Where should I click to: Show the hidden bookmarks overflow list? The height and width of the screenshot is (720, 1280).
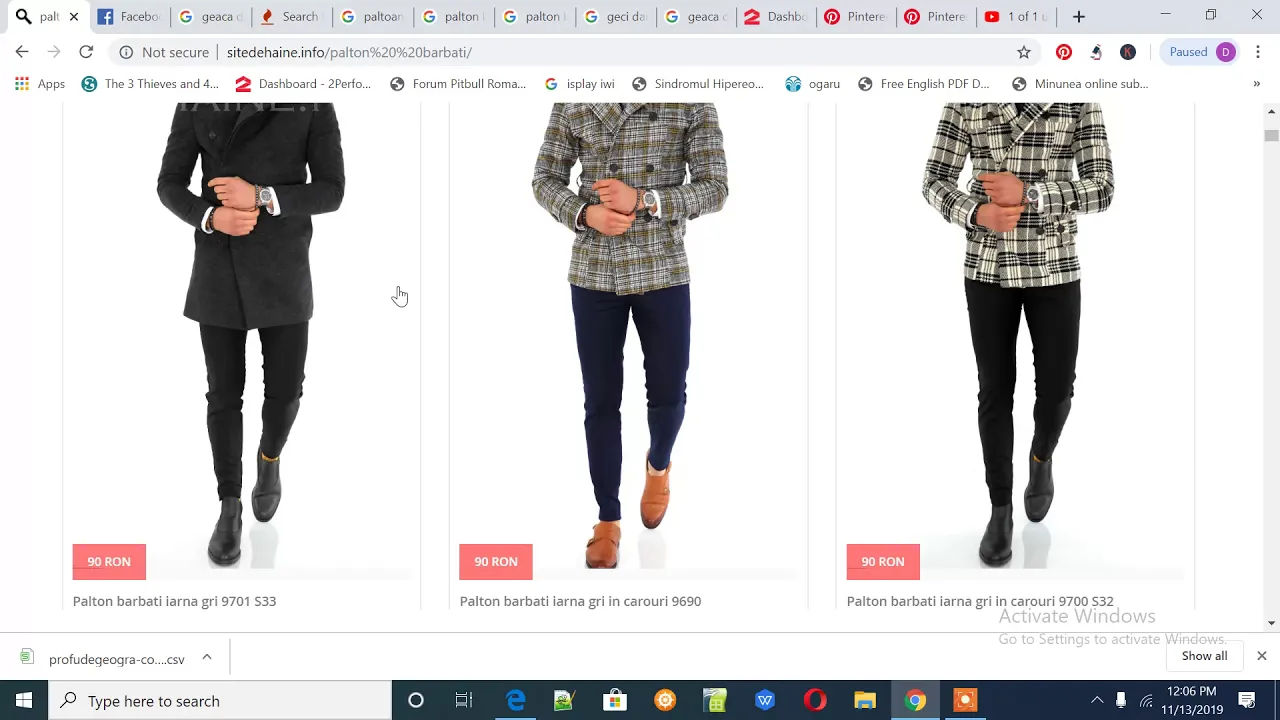[x=1257, y=84]
